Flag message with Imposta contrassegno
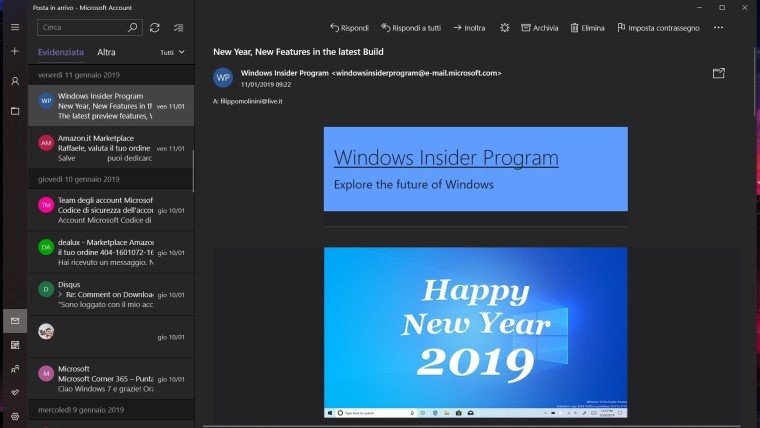The image size is (760, 428). (x=658, y=28)
